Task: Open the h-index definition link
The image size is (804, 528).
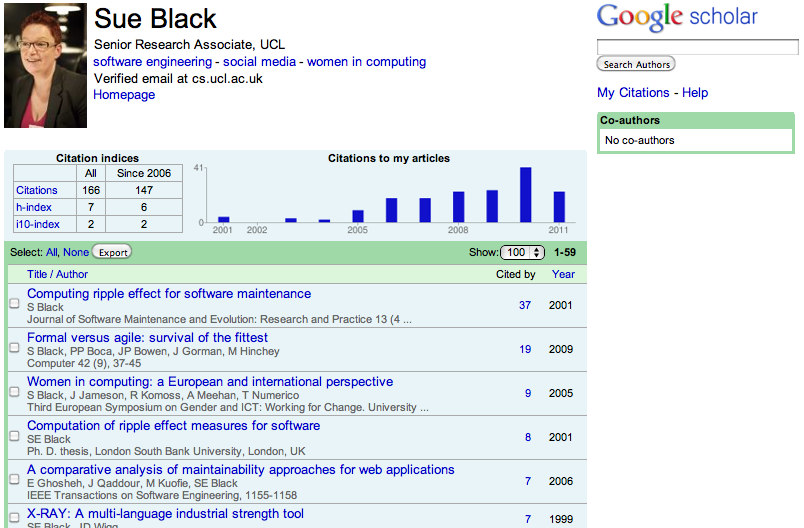Action: (33, 207)
